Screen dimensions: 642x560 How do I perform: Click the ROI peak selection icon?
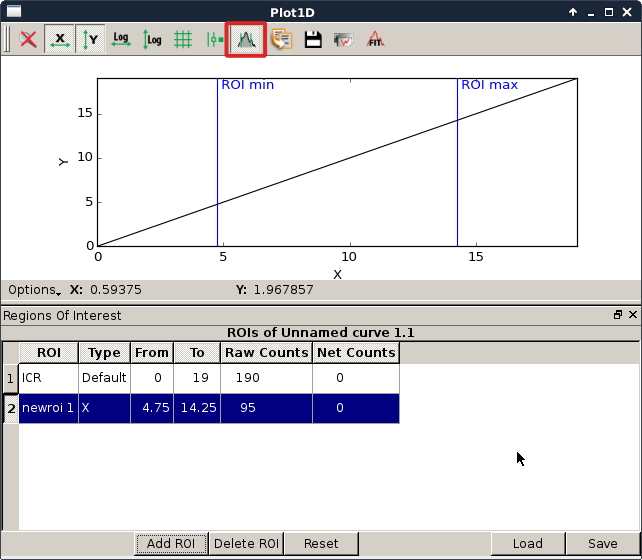tap(245, 40)
